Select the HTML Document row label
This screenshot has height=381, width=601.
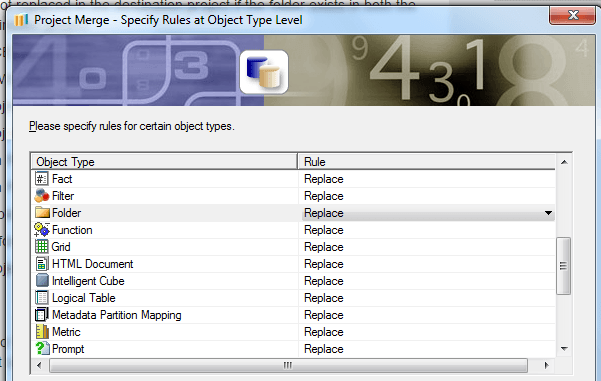point(92,264)
